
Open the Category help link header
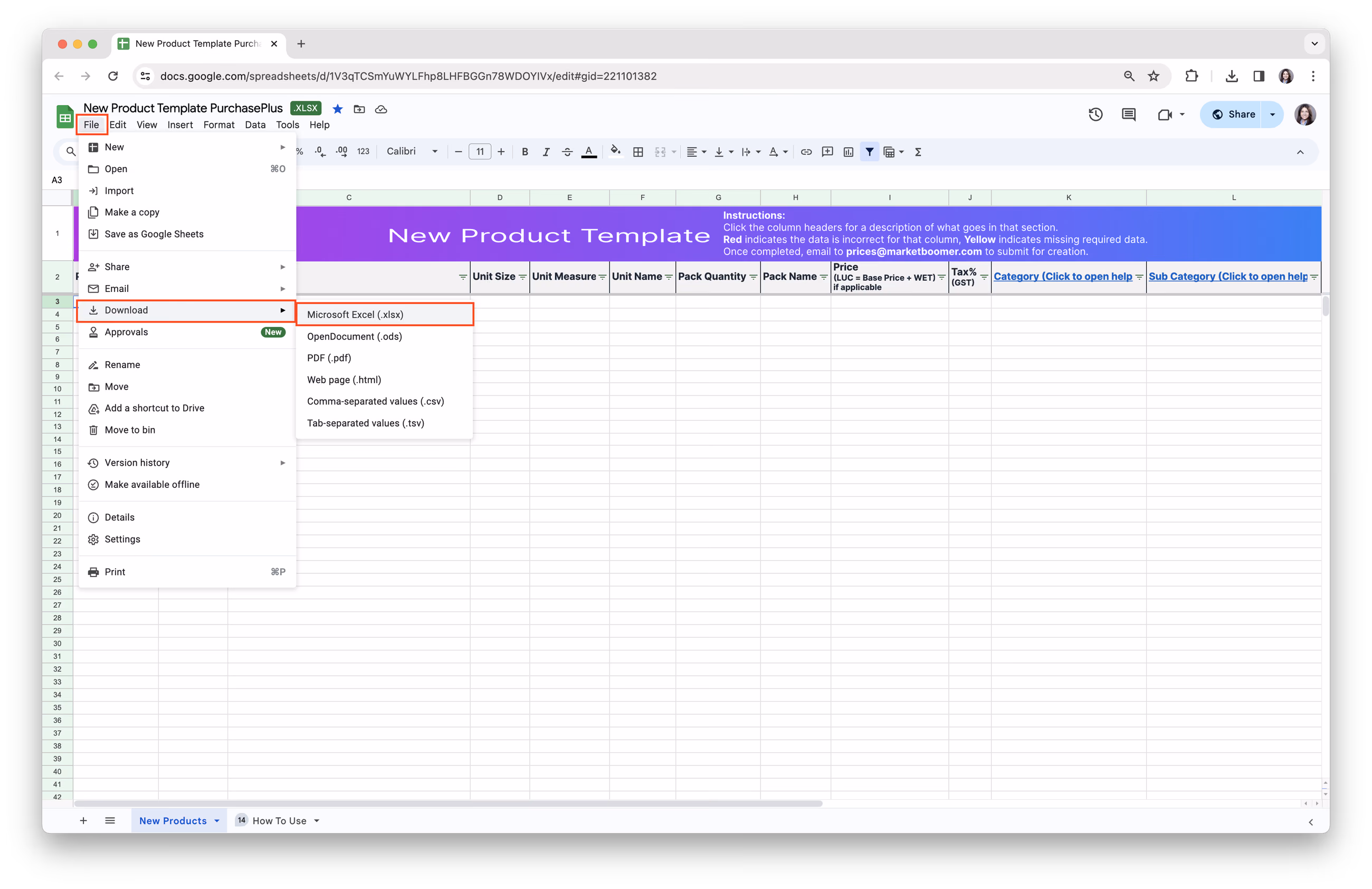tap(1062, 276)
